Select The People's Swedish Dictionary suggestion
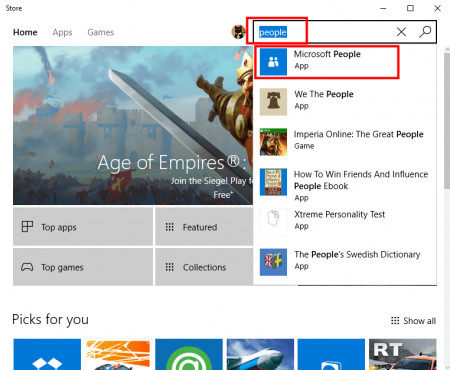Screen dimensions: 450x370 (x=357, y=255)
